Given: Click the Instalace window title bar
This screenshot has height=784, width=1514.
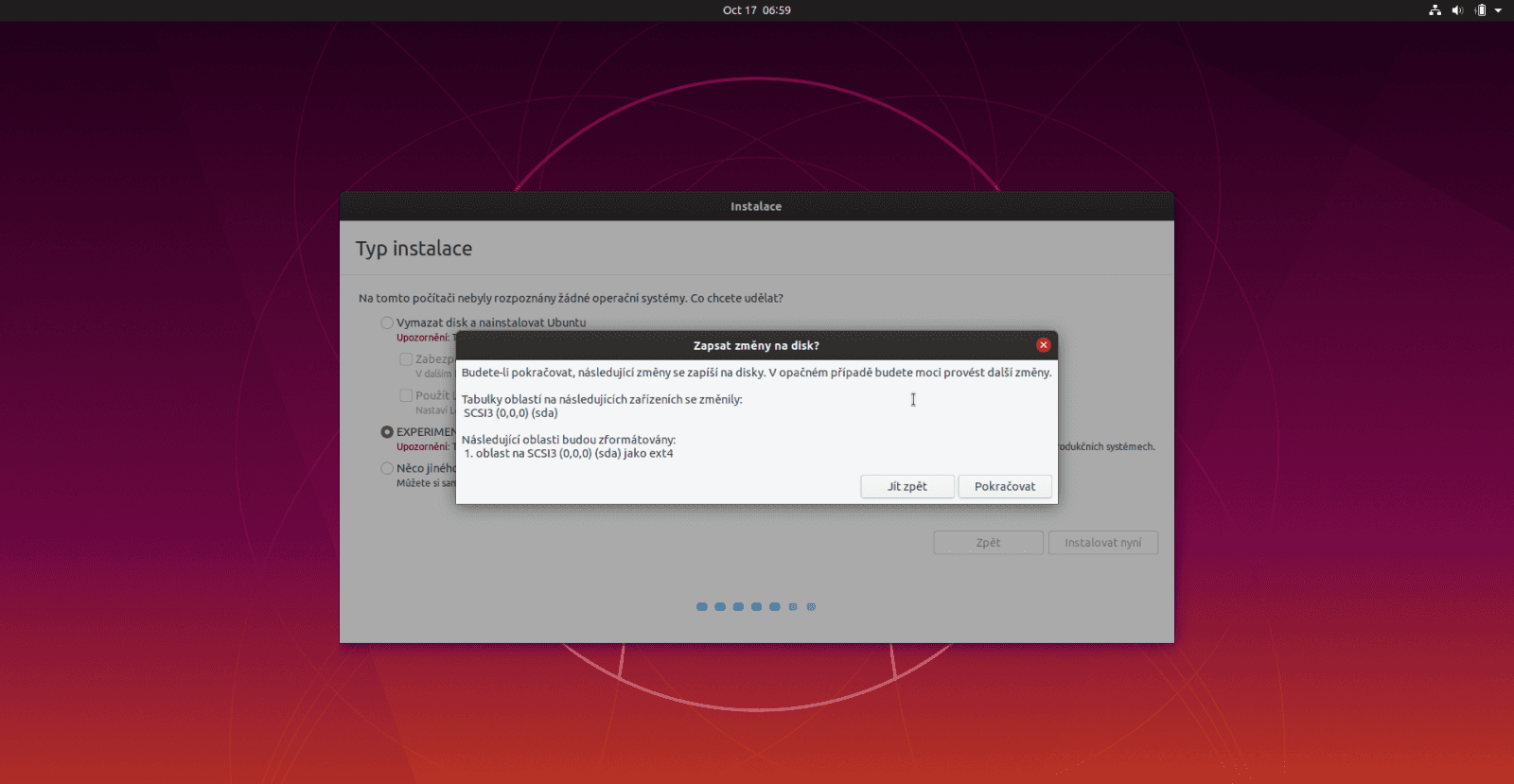Looking at the screenshot, I should 756,206.
